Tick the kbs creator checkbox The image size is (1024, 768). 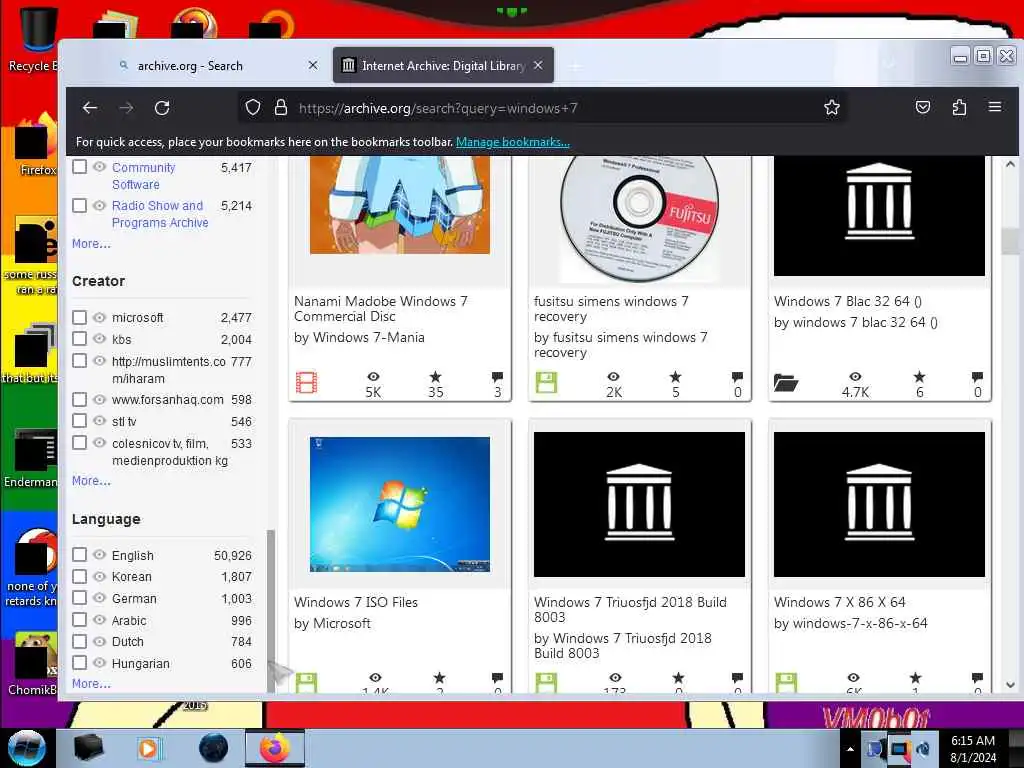click(x=80, y=339)
